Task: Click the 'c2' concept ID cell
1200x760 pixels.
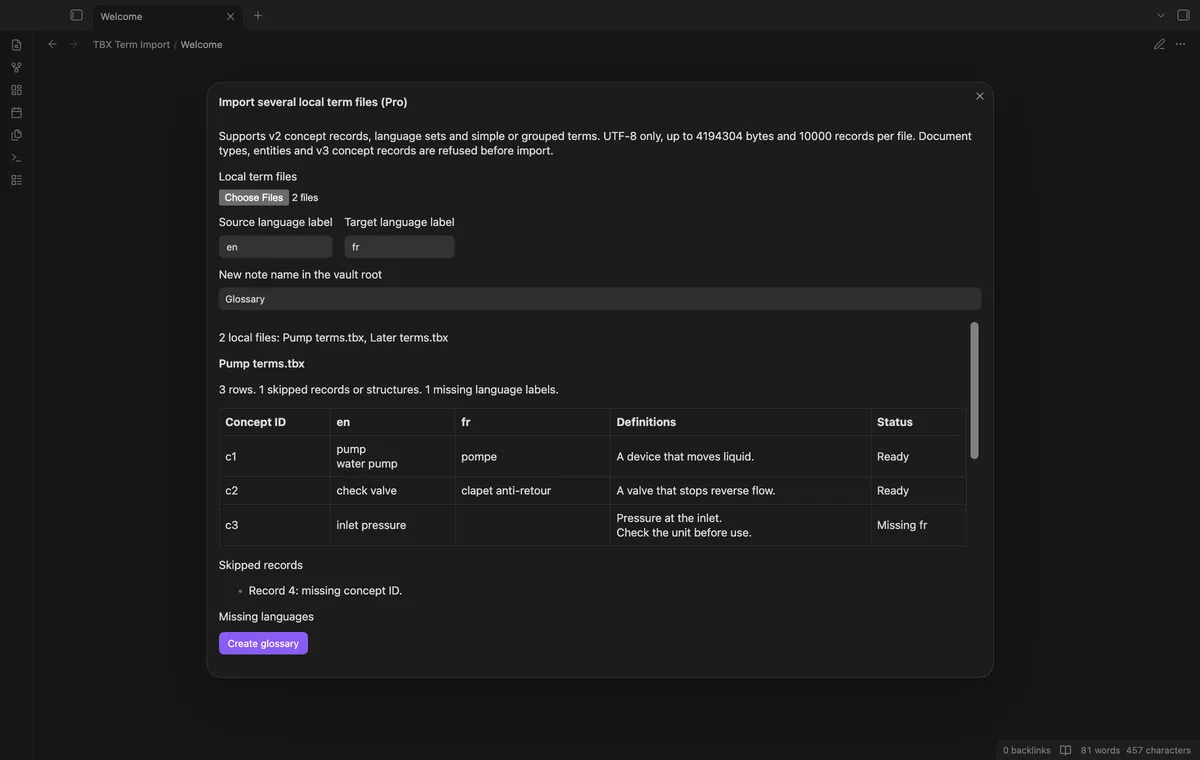Action: coord(275,491)
